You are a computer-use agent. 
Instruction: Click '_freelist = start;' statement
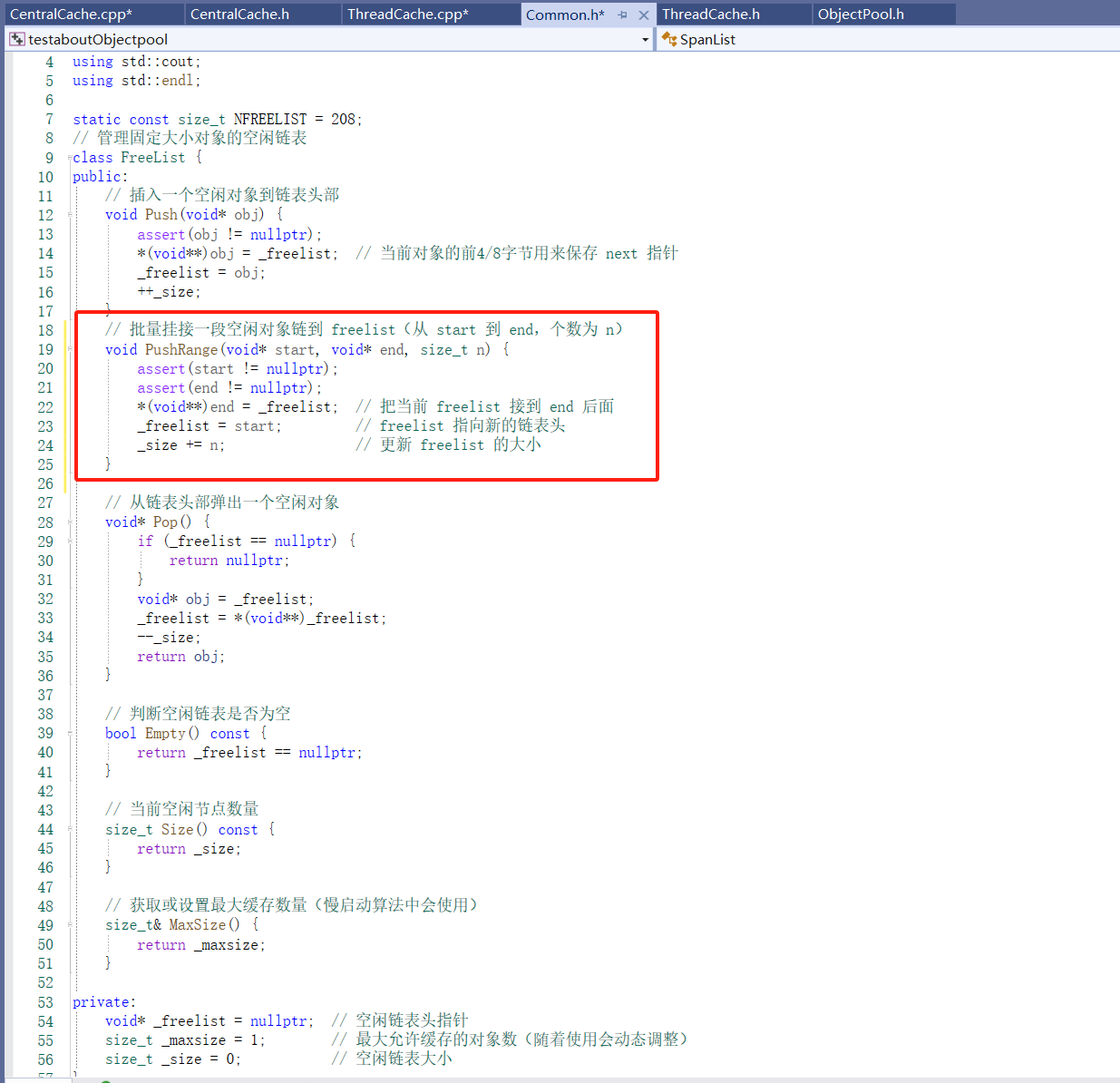point(209,426)
